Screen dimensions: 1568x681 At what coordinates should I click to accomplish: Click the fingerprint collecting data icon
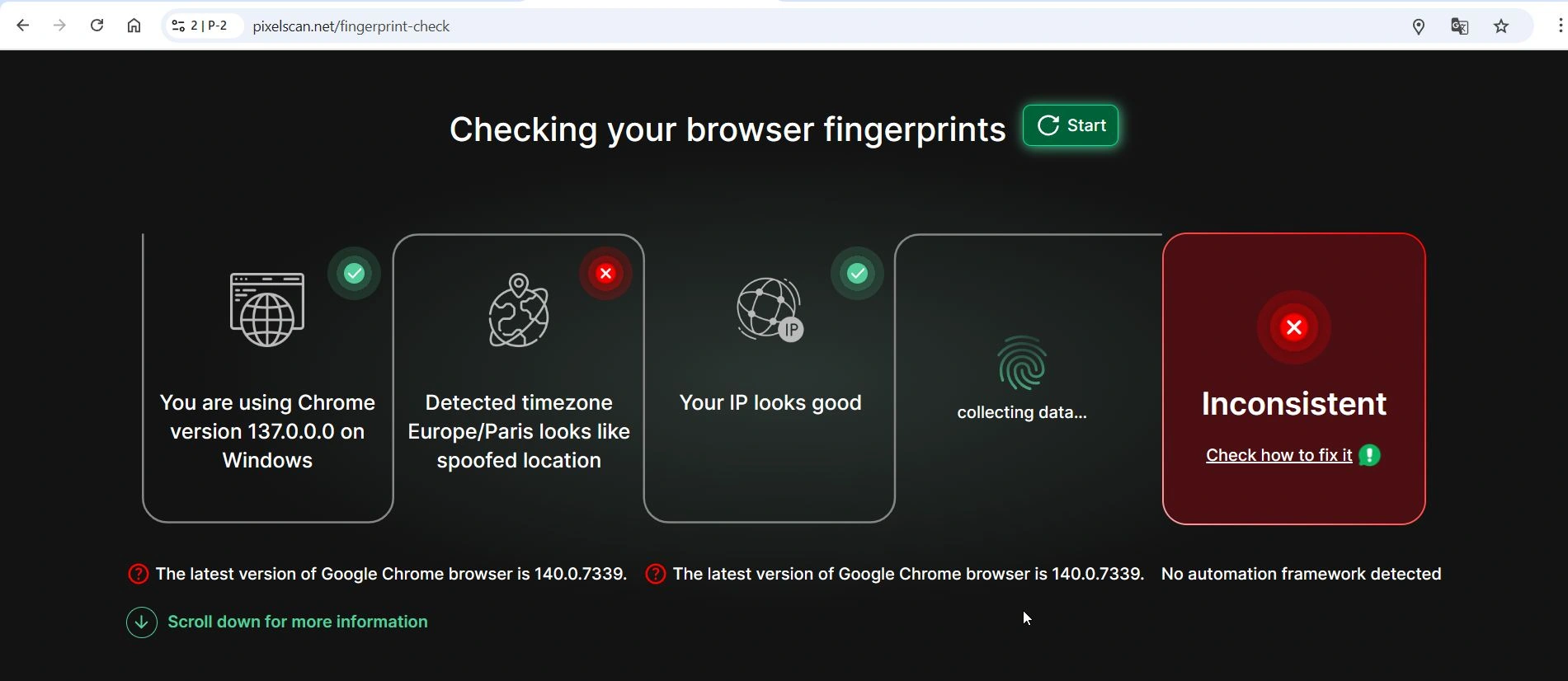click(x=1022, y=363)
